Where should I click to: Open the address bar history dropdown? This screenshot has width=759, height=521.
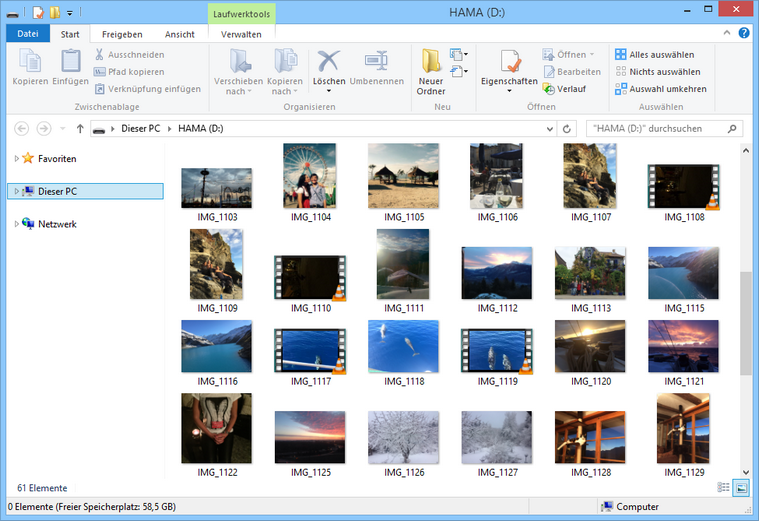pyautogui.click(x=550, y=129)
